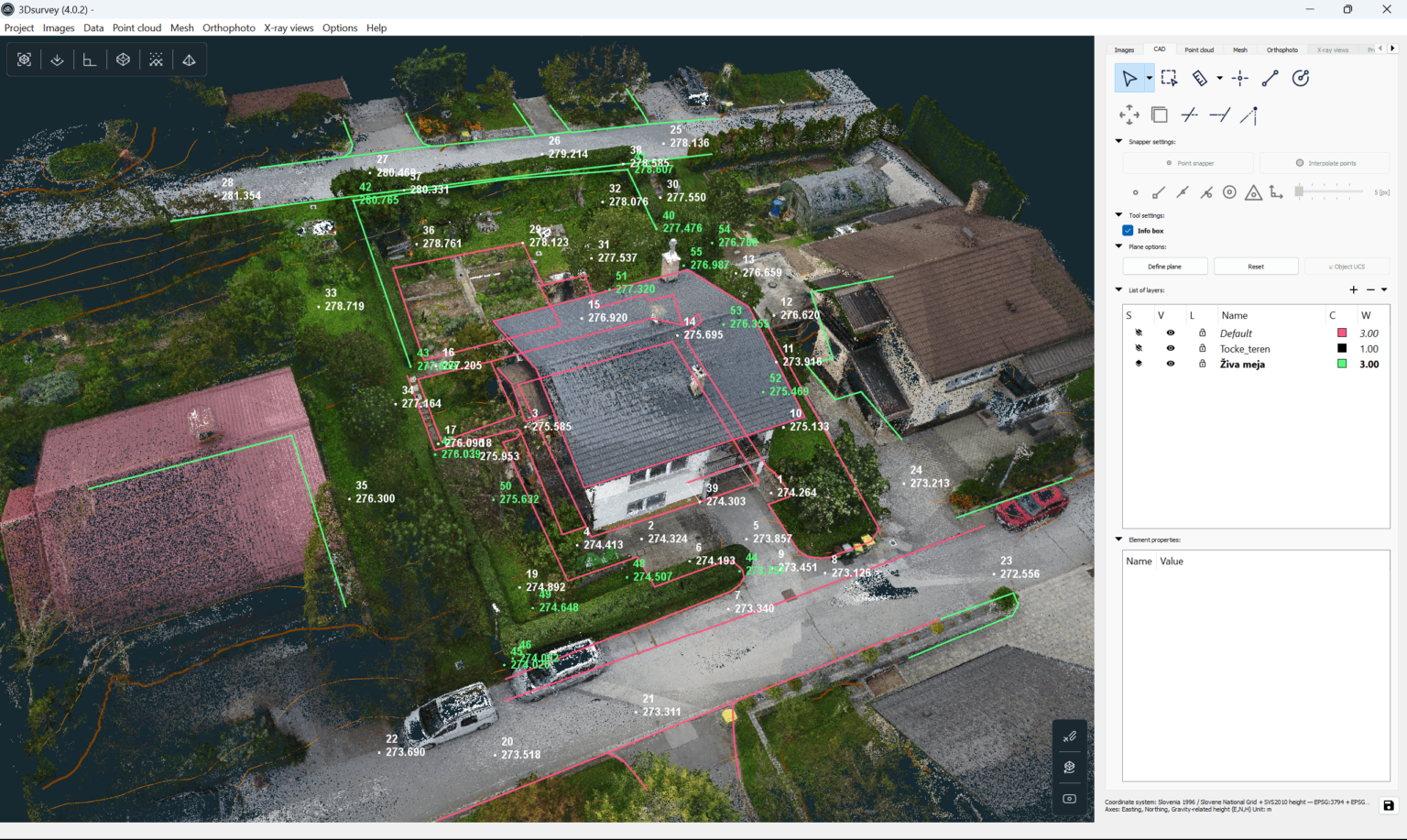
Task: Enable endpoint snapping in Snapper settings
Action: [1157, 192]
